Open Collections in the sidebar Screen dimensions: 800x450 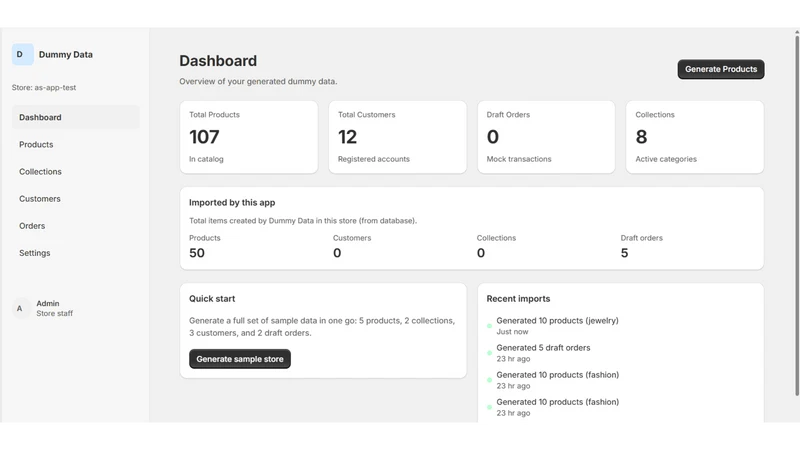76,171
